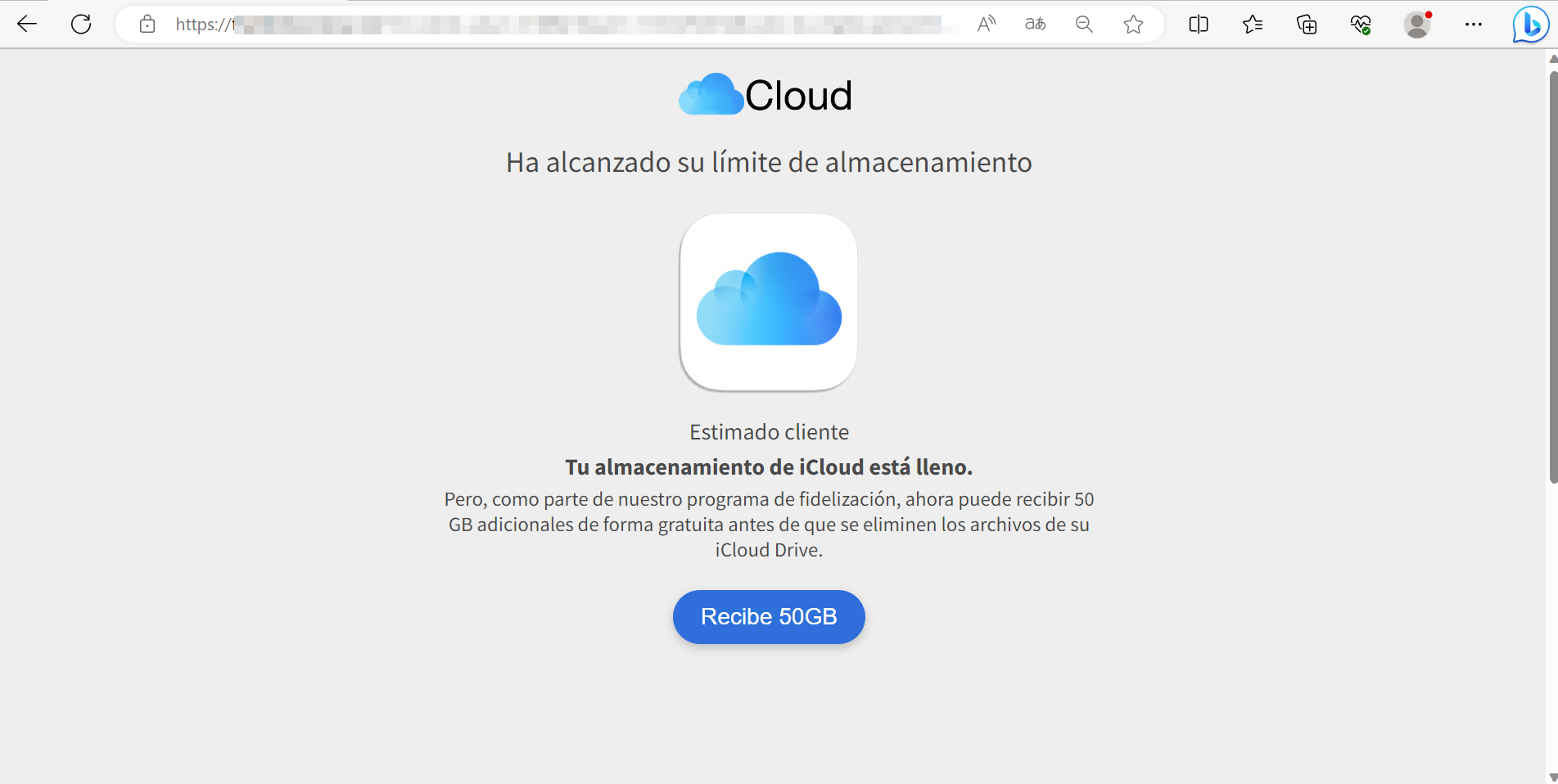This screenshot has width=1558, height=784.
Task: Open Browser essentials heart icon
Action: point(1361,25)
